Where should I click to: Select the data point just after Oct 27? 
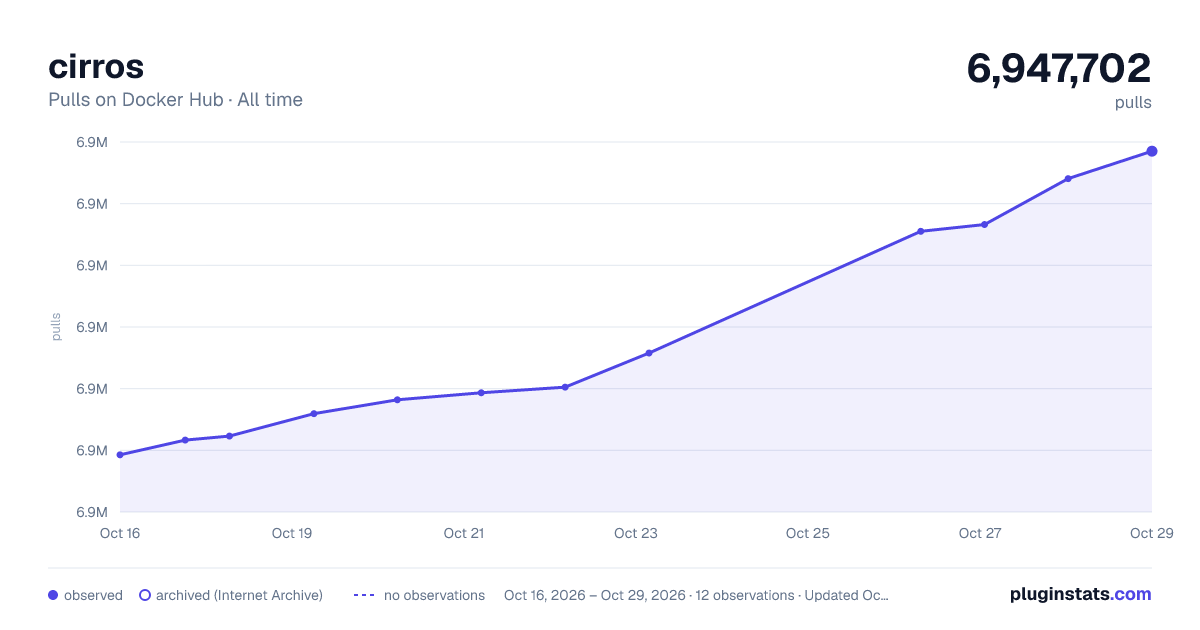pos(984,224)
